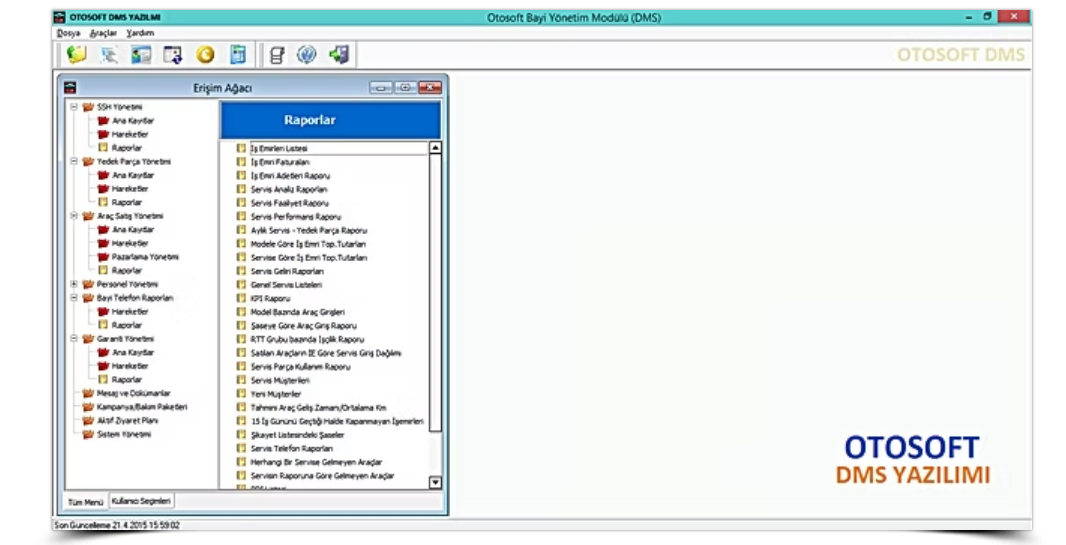Collapse the SSH Yönetimi tree node
Screen dimensions: 1066x545
click(74, 106)
